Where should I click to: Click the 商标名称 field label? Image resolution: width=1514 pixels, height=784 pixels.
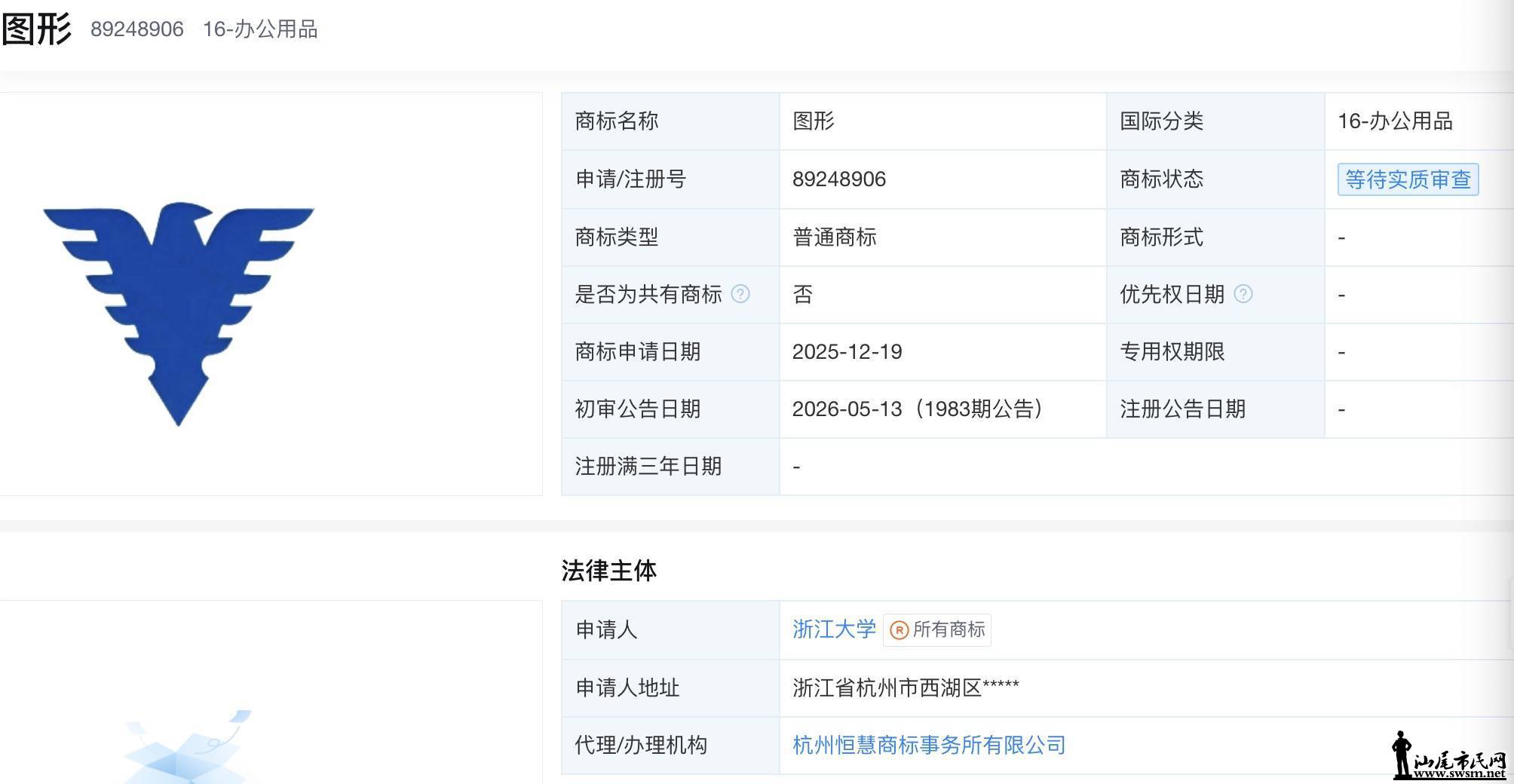click(617, 121)
